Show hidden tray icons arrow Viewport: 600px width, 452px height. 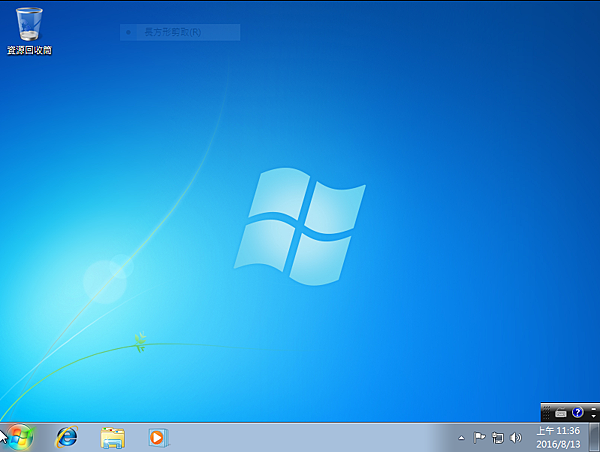pyautogui.click(x=461, y=438)
